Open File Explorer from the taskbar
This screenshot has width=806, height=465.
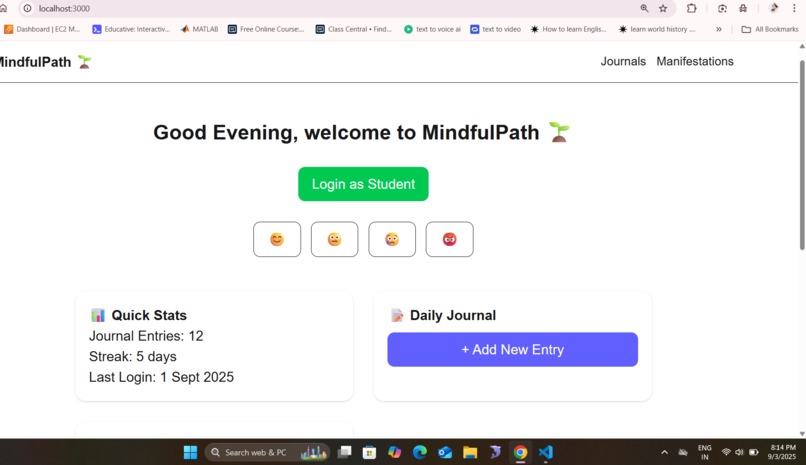click(470, 452)
